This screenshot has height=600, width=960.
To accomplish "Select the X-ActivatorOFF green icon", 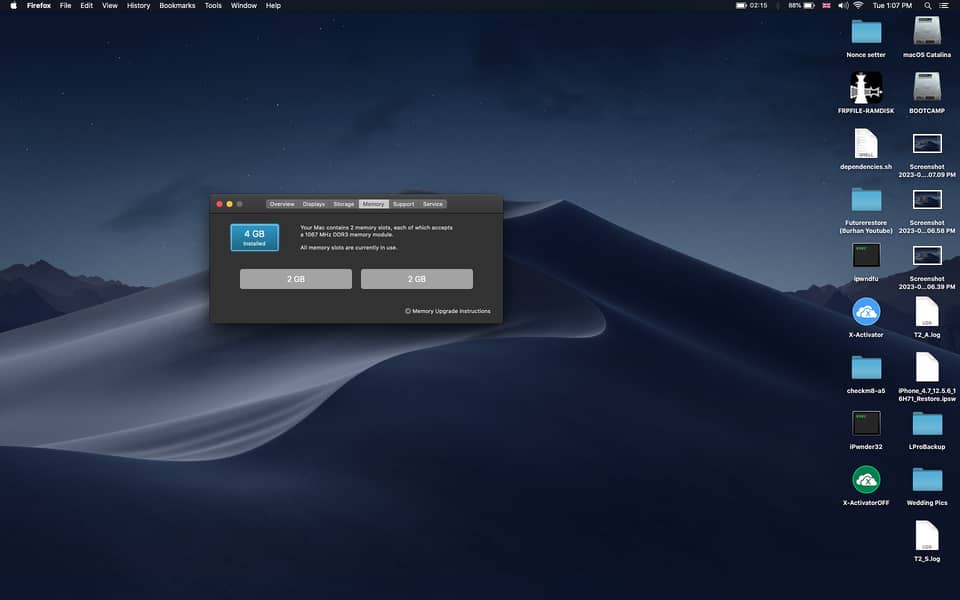I will coord(866,479).
